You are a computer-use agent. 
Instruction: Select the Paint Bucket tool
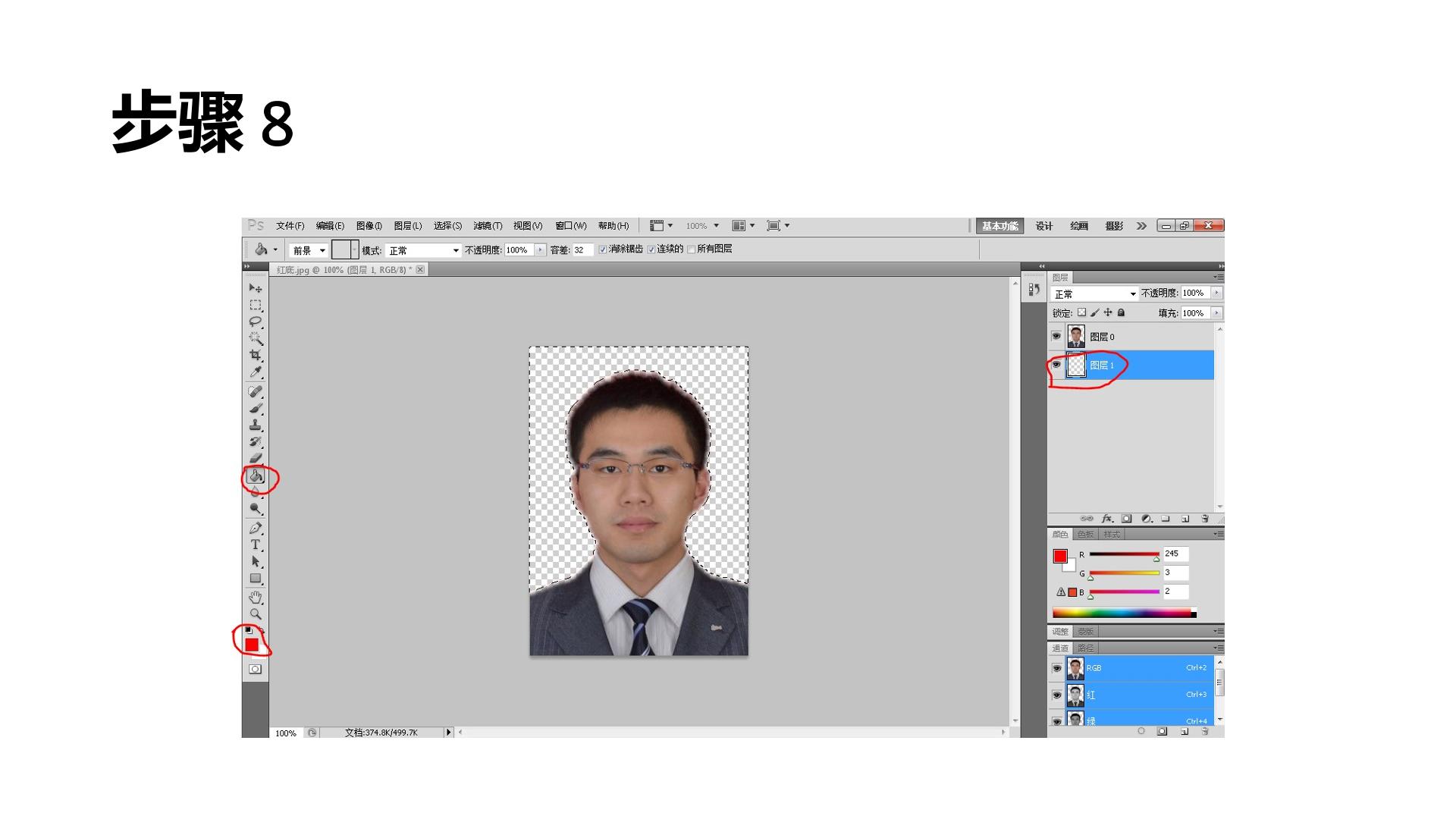[x=256, y=476]
